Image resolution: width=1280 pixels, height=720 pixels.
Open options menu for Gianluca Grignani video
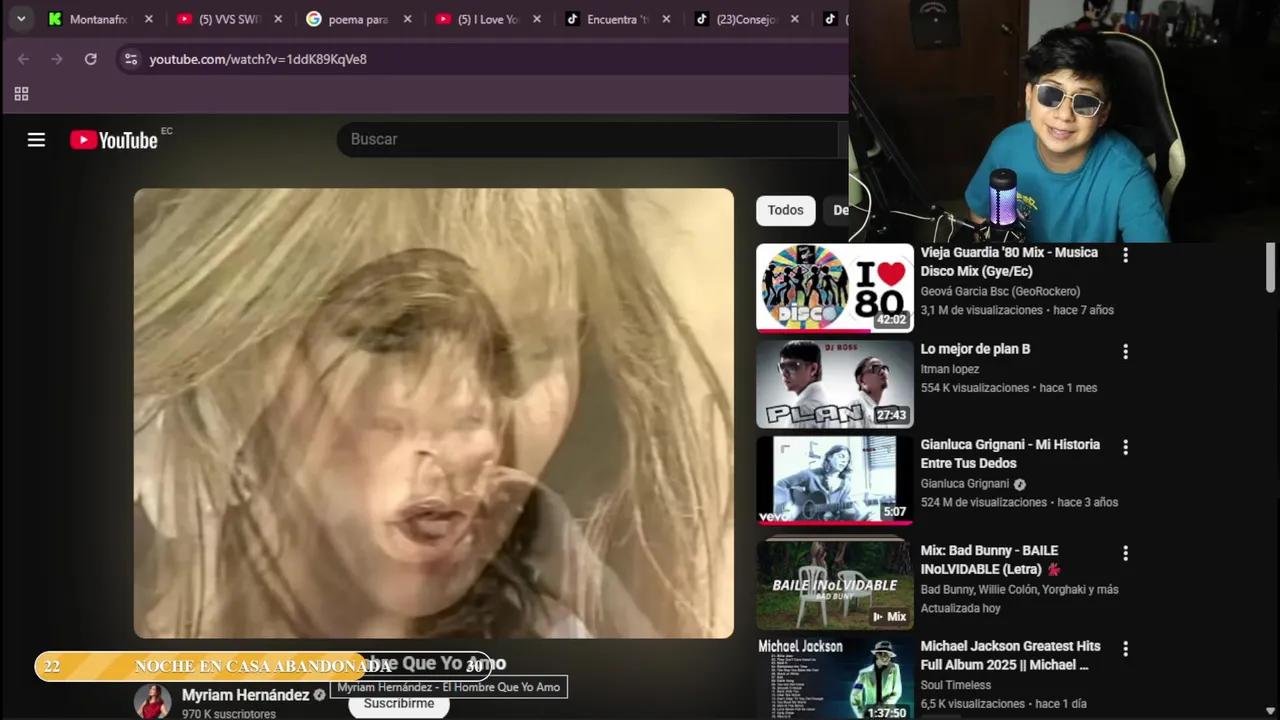pos(1125,447)
